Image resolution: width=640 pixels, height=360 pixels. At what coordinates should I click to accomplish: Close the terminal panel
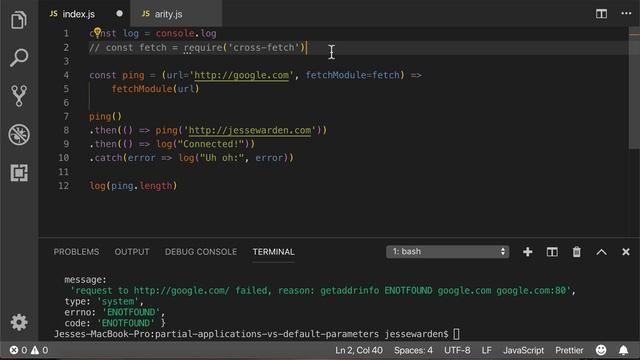coord(626,252)
